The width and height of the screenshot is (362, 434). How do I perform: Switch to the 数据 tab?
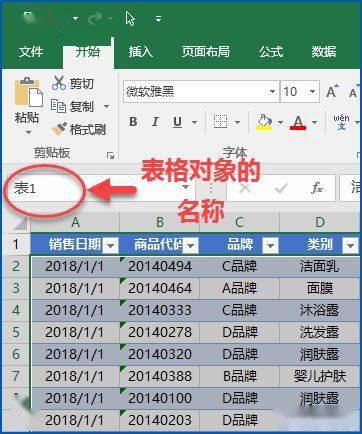(x=324, y=52)
